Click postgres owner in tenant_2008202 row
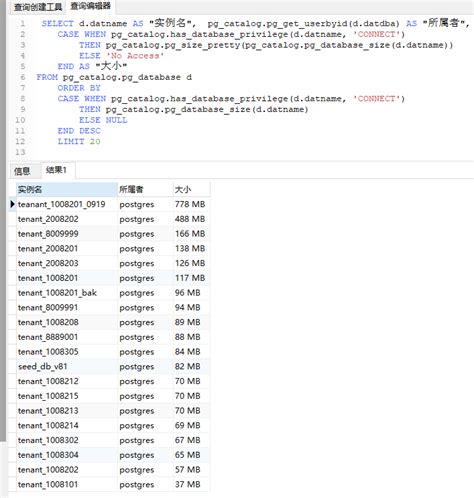Viewport: 474px width, 498px height. point(145,219)
